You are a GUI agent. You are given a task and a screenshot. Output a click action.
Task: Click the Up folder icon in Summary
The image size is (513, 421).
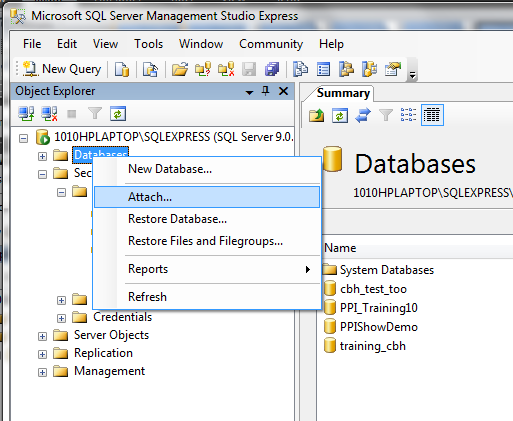316,115
